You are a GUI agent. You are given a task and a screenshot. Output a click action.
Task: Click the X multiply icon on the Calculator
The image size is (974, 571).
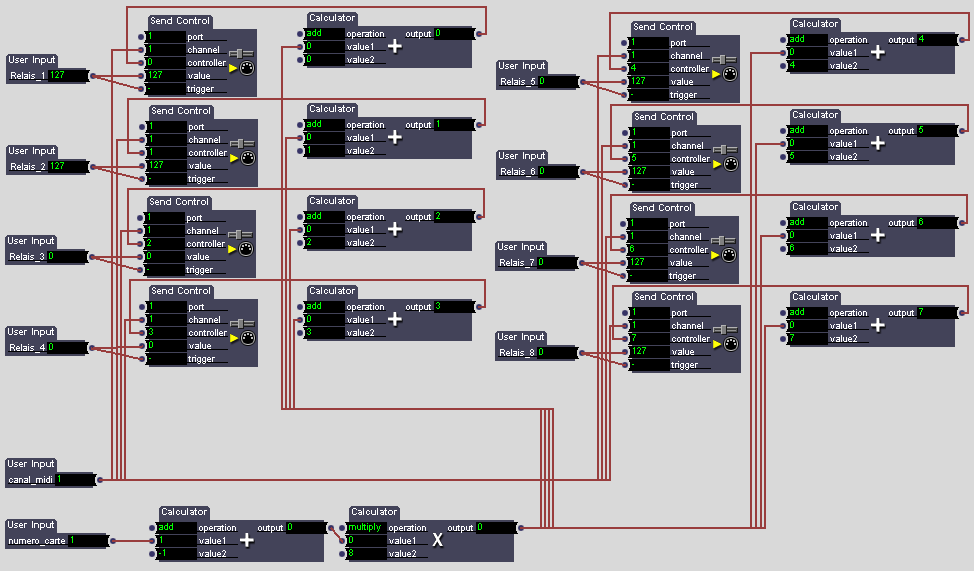437,540
